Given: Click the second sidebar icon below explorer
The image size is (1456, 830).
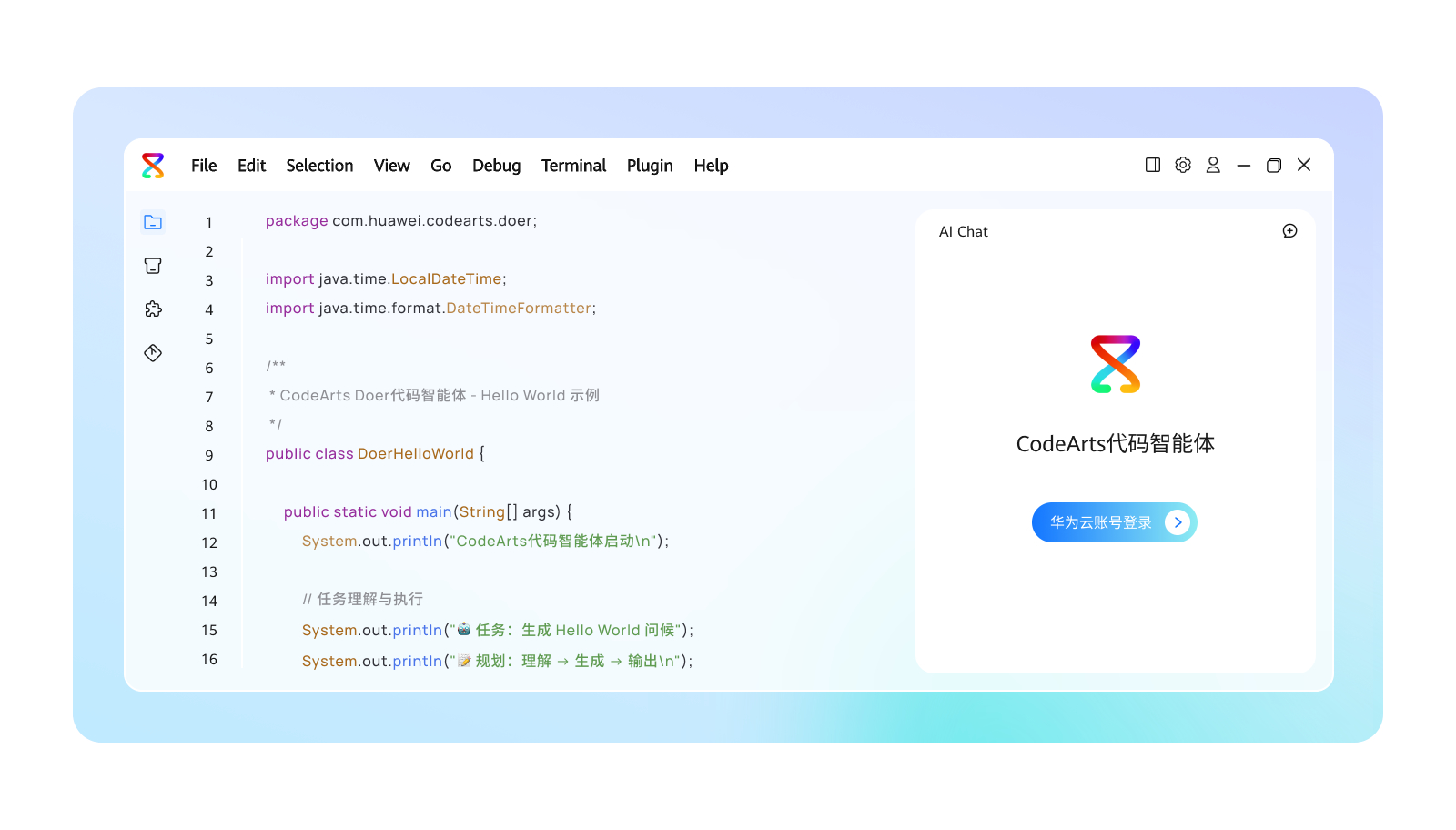Looking at the screenshot, I should coord(153,266).
